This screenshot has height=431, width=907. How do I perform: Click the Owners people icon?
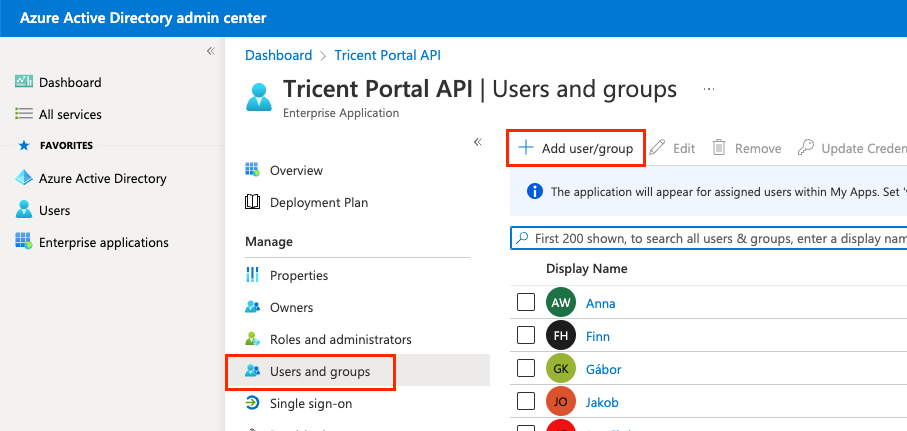point(252,307)
